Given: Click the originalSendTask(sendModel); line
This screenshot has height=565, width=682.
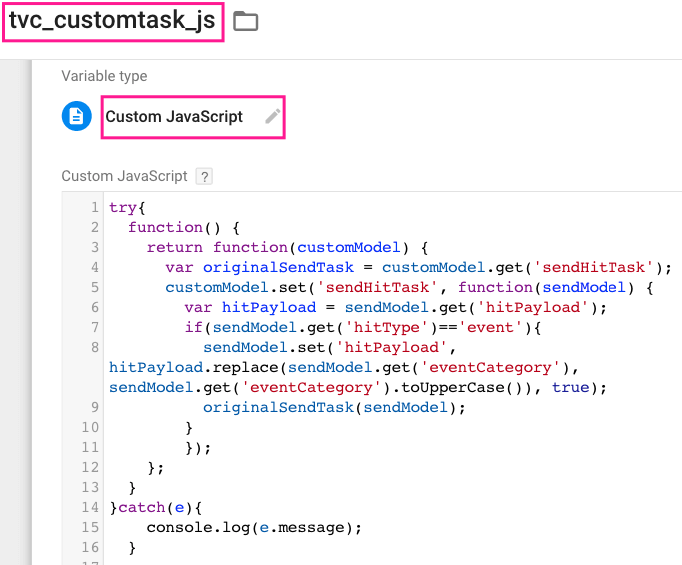Looking at the screenshot, I should [334, 408].
